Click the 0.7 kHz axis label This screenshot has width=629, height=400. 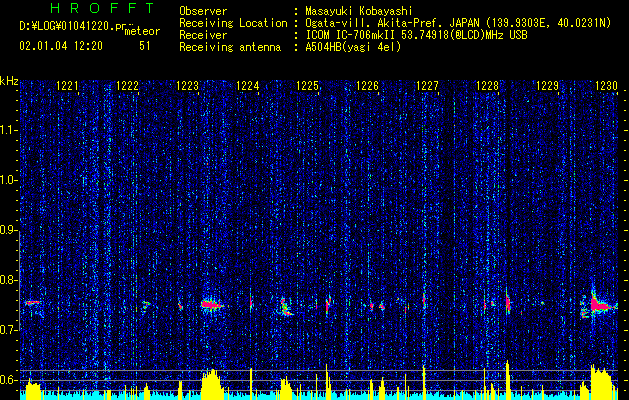(x=9, y=330)
